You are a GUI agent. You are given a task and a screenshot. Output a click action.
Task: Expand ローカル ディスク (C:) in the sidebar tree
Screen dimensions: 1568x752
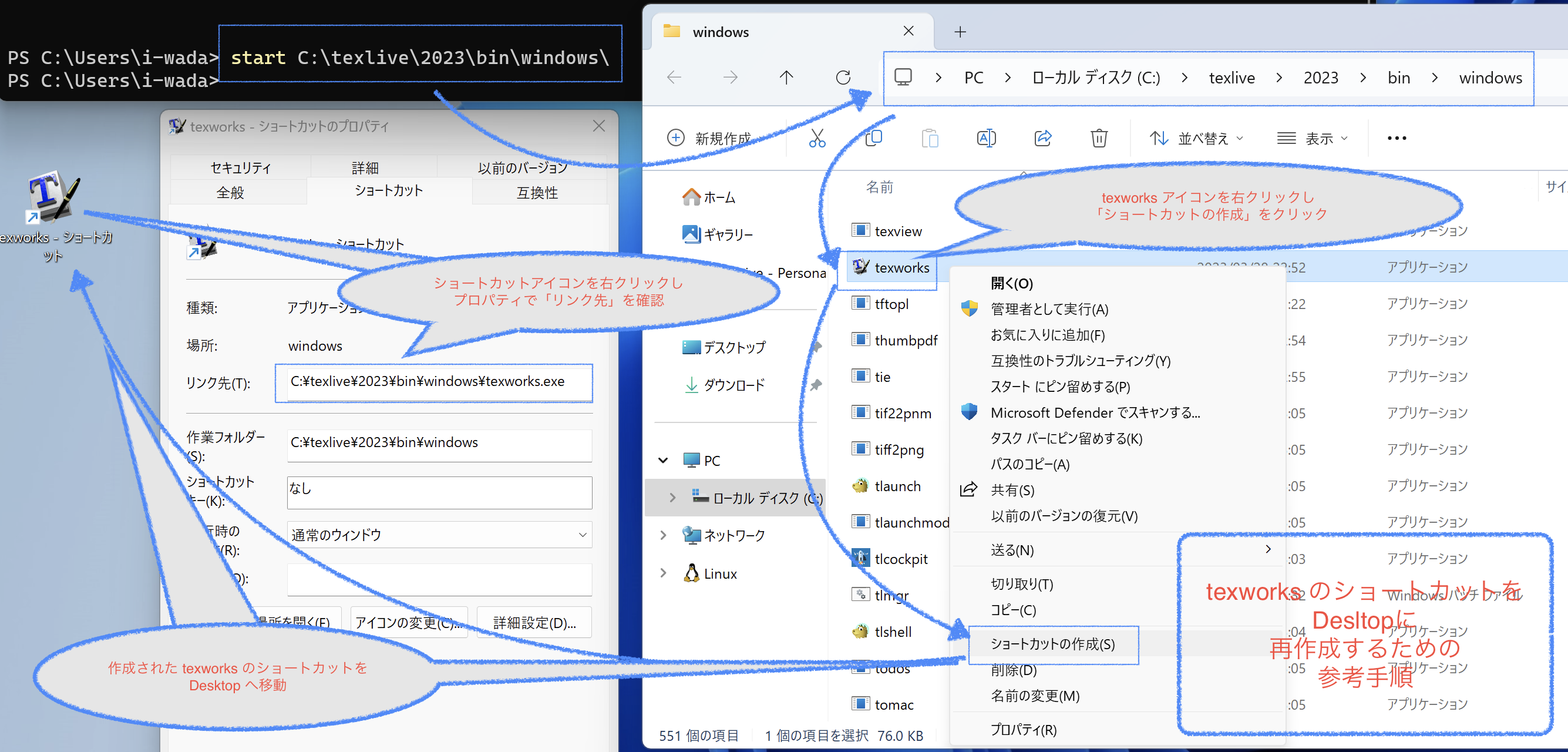pos(672,498)
